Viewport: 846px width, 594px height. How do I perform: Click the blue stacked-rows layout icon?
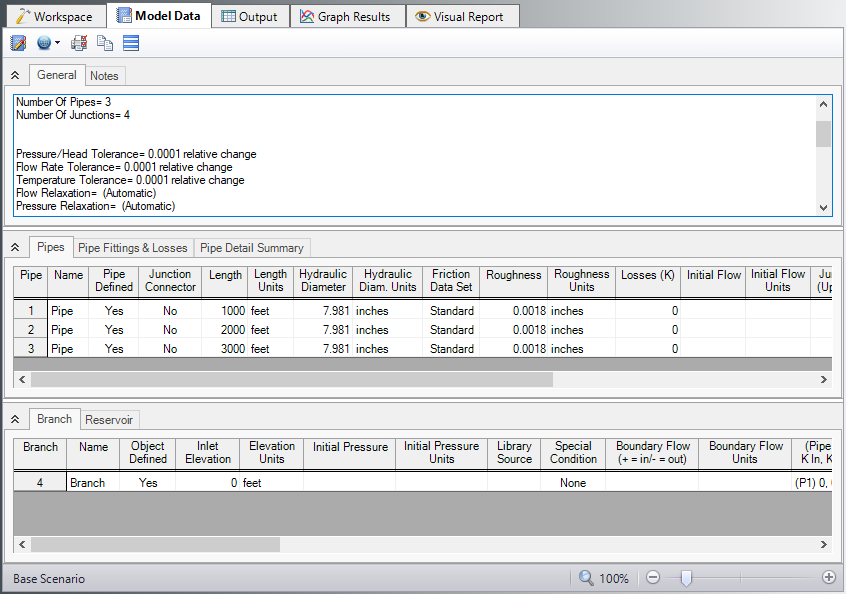(131, 43)
